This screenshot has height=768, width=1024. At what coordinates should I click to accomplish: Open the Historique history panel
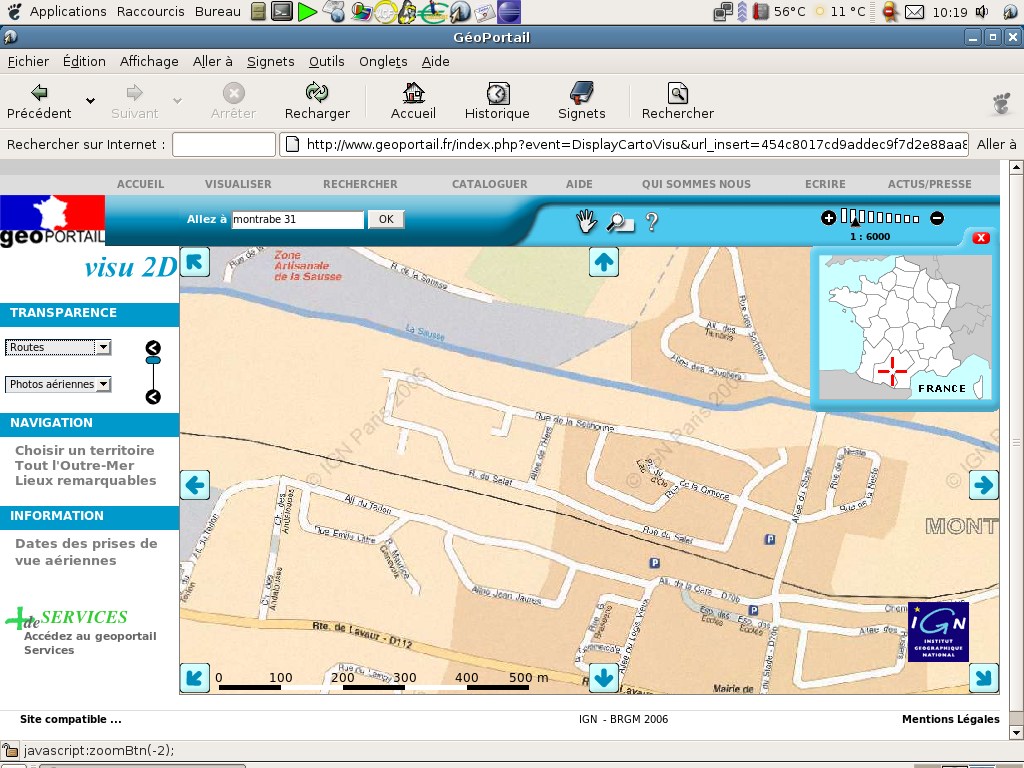(x=497, y=101)
